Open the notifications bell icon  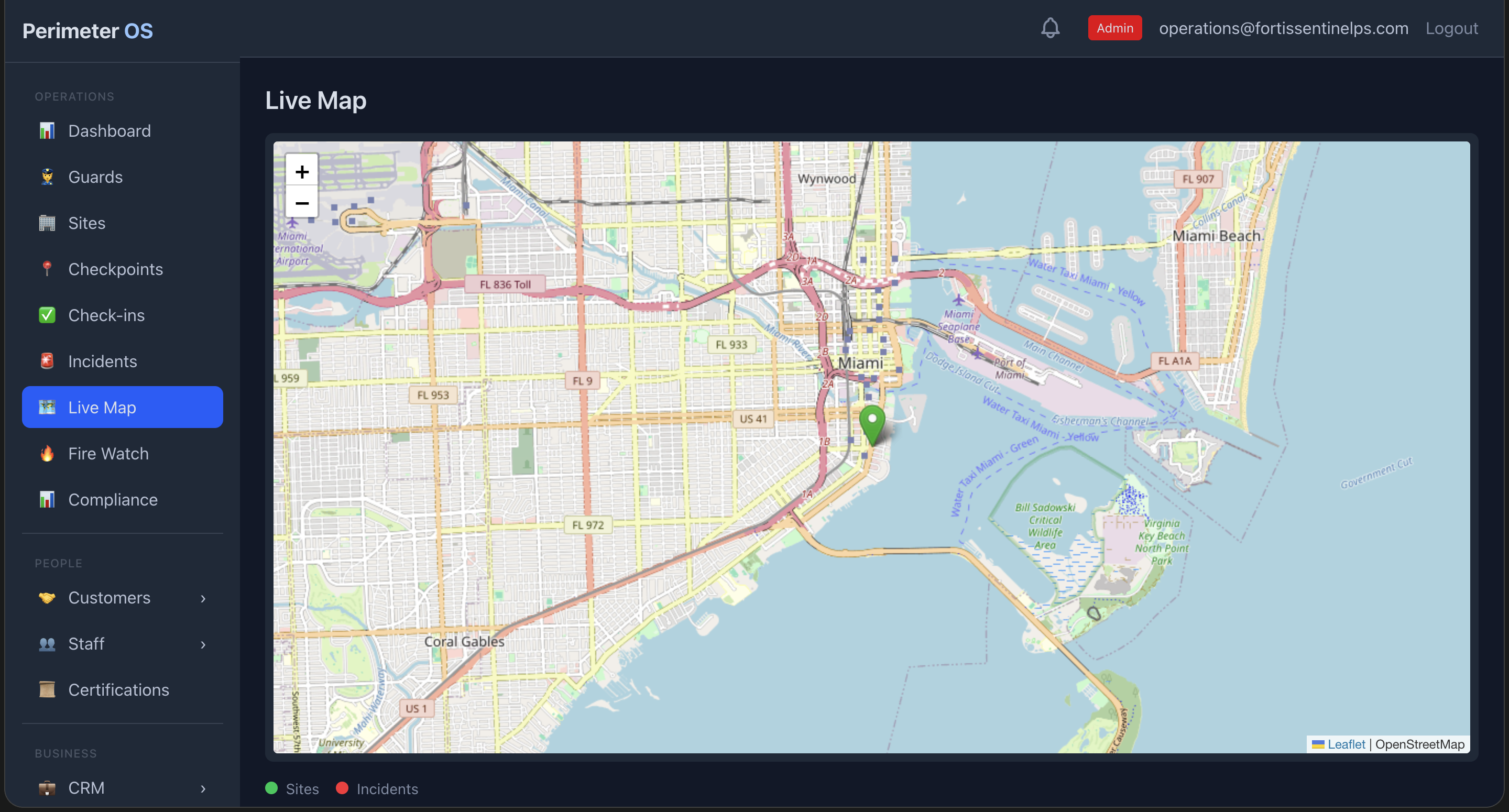(1051, 28)
